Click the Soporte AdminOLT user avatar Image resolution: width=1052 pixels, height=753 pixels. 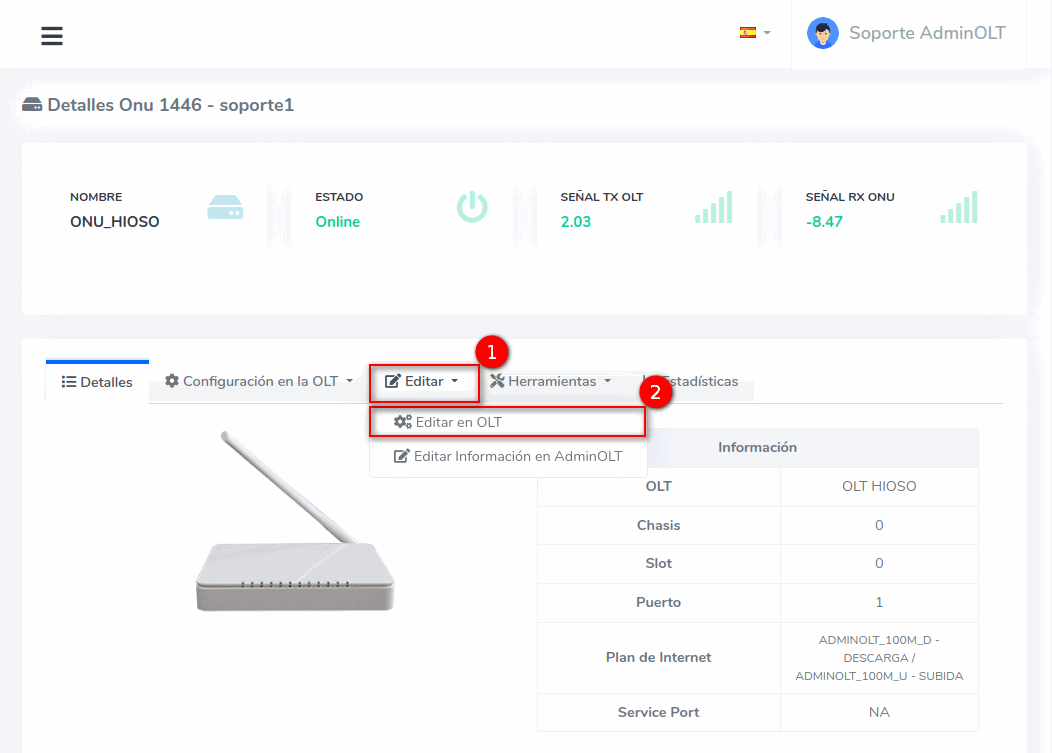coord(822,33)
